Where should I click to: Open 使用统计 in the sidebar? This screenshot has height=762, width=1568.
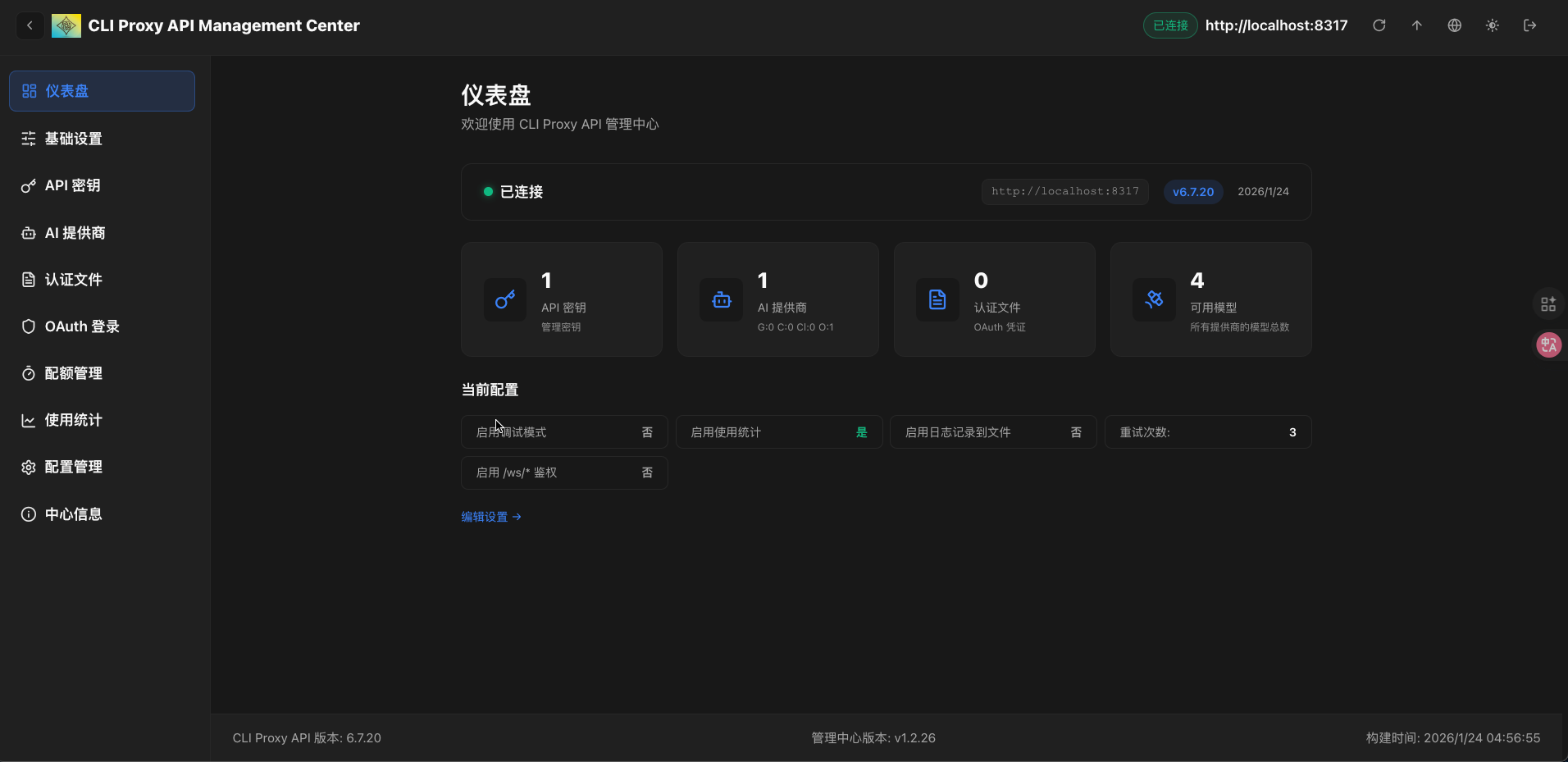102,420
